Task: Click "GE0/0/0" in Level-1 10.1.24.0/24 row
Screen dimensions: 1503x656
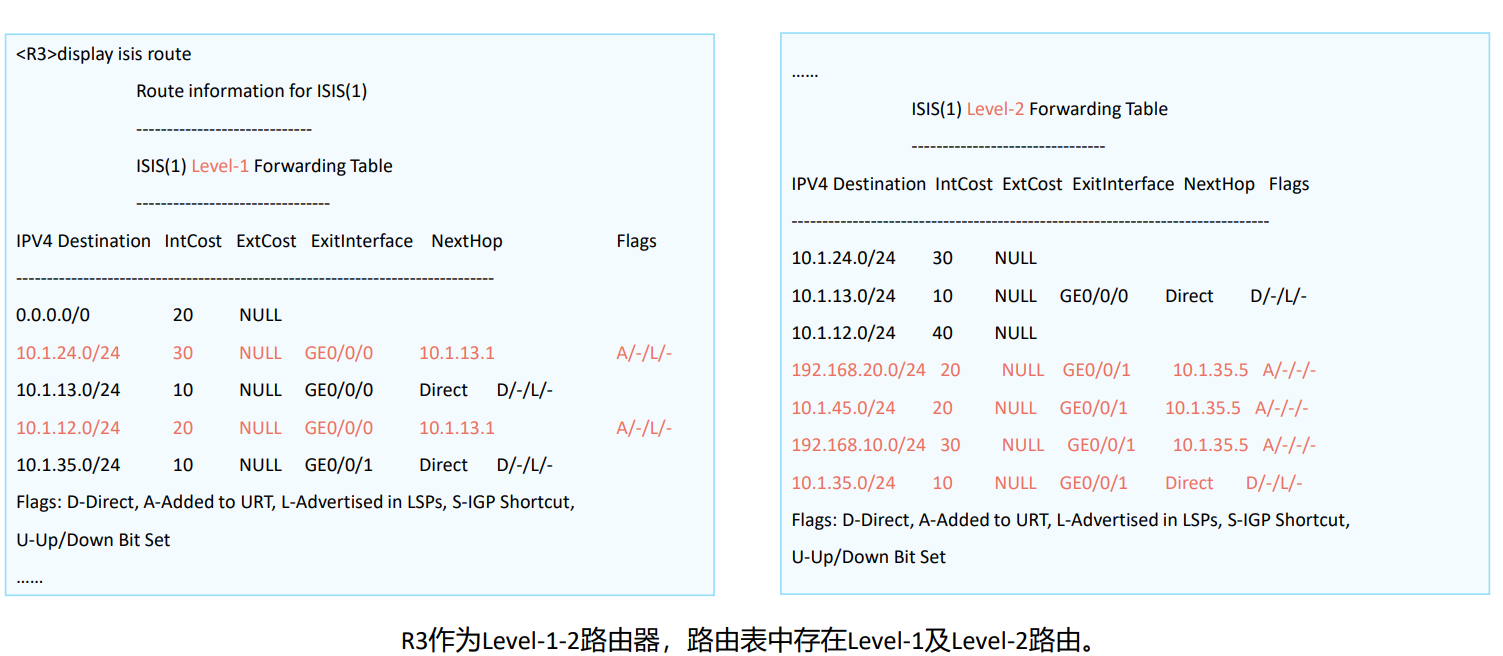Action: pos(339,353)
